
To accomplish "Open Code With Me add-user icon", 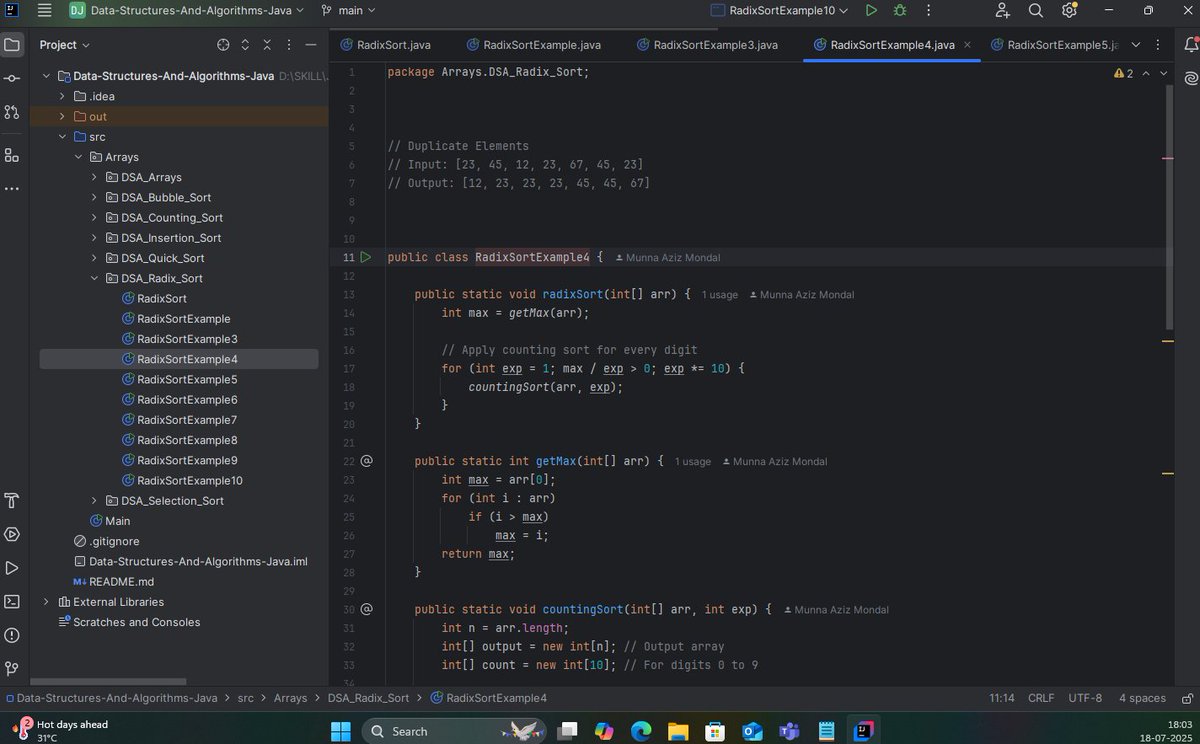I will 1002,11.
